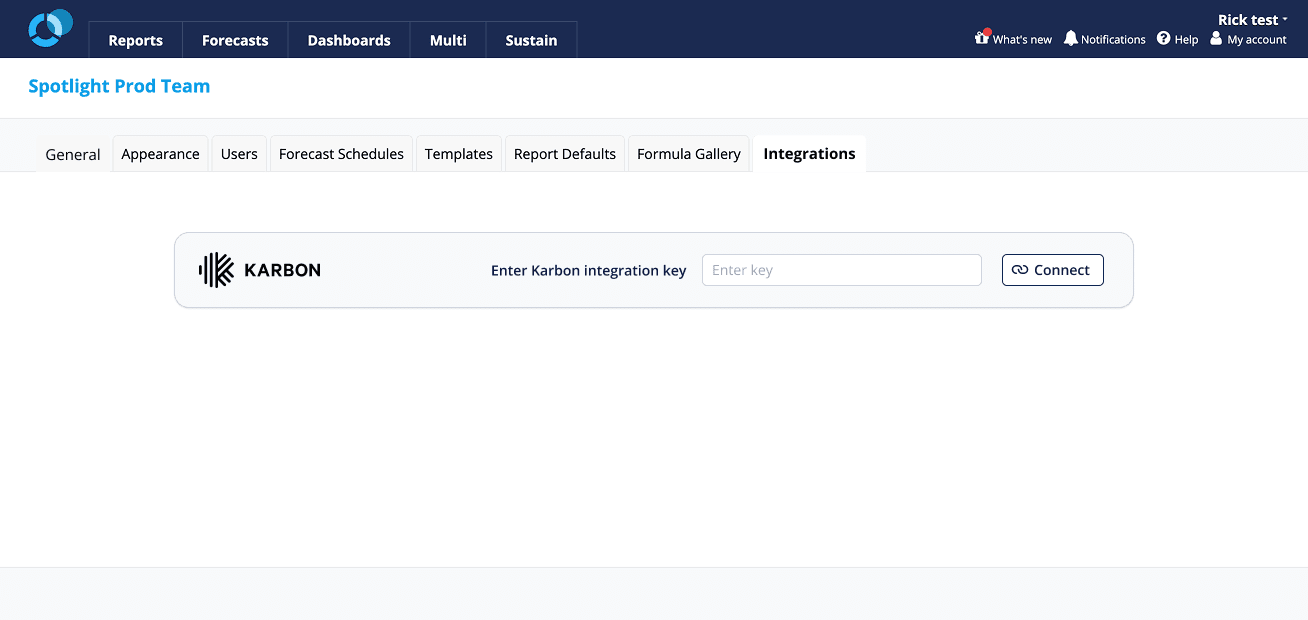Click the Spotlight logo icon
This screenshot has height=620, width=1308.
tap(50, 27)
